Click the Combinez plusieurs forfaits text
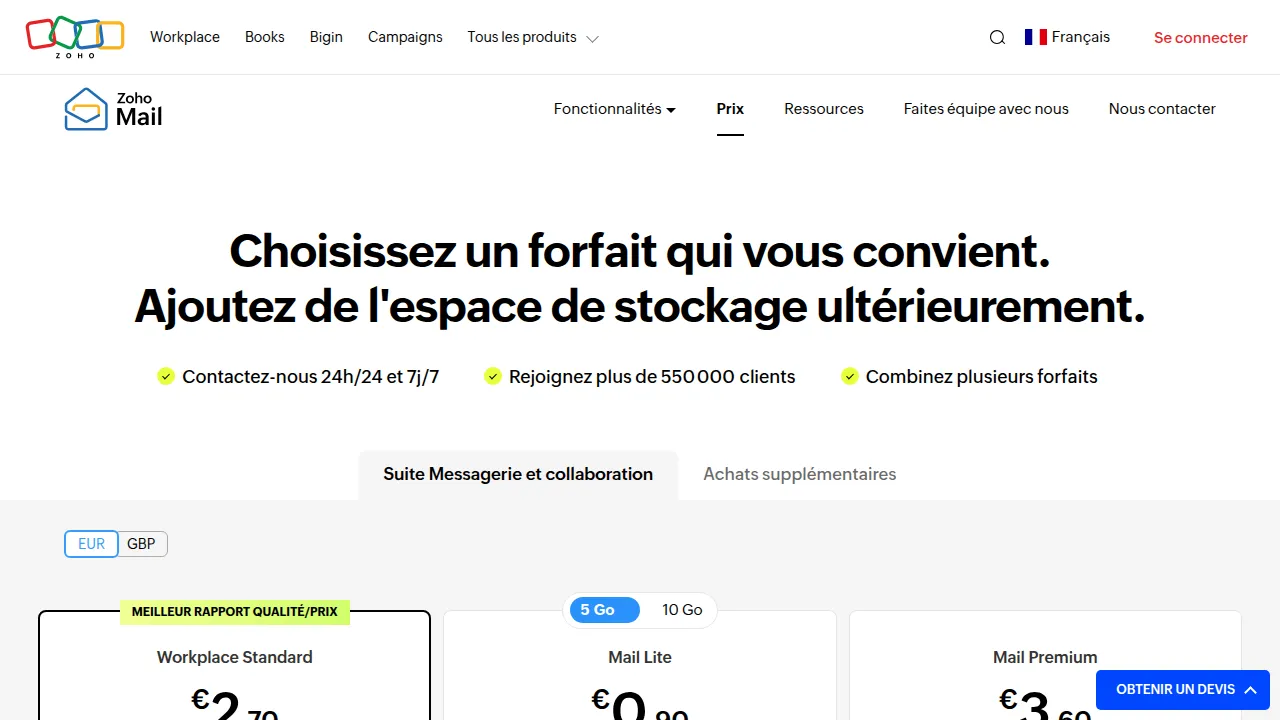This screenshot has width=1280, height=720. (x=982, y=377)
